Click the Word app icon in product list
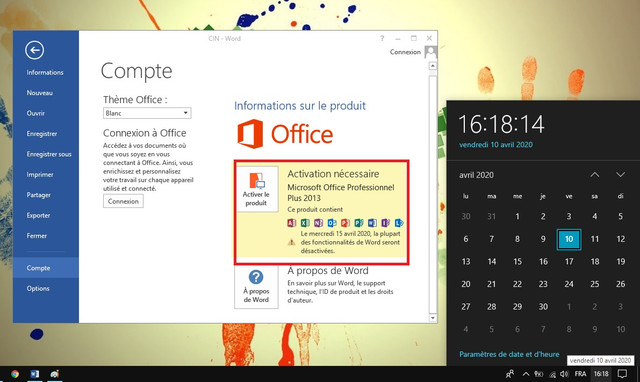The height and width of the screenshot is (382, 640). point(372,223)
